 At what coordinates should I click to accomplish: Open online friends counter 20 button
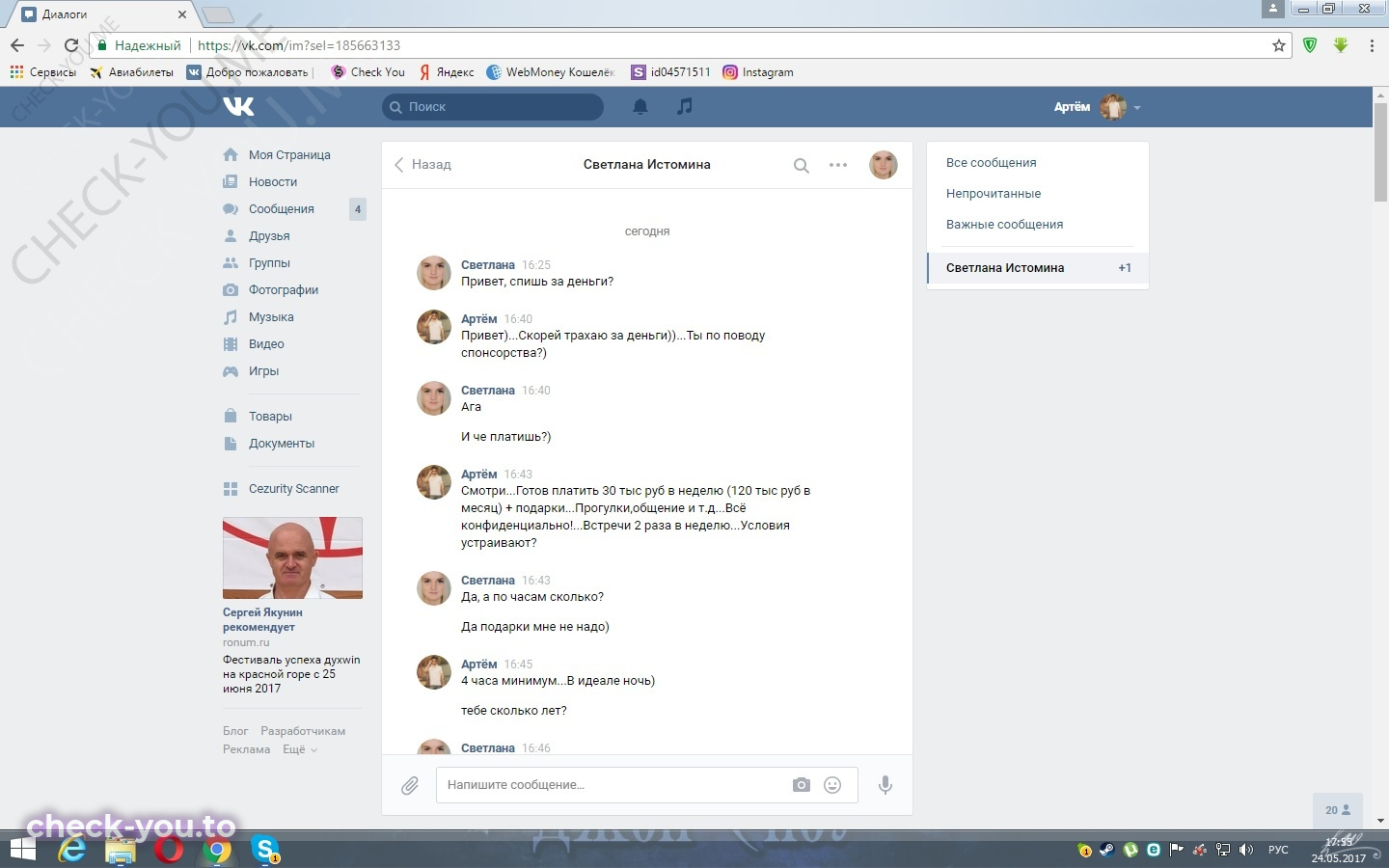tap(1338, 810)
